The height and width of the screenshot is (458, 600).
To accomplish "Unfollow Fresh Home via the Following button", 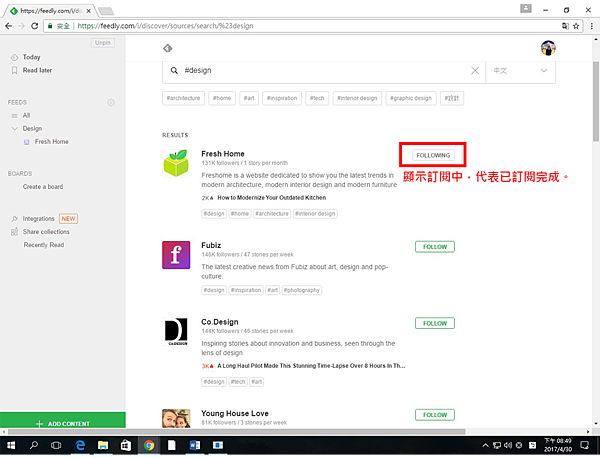I will 433,155.
